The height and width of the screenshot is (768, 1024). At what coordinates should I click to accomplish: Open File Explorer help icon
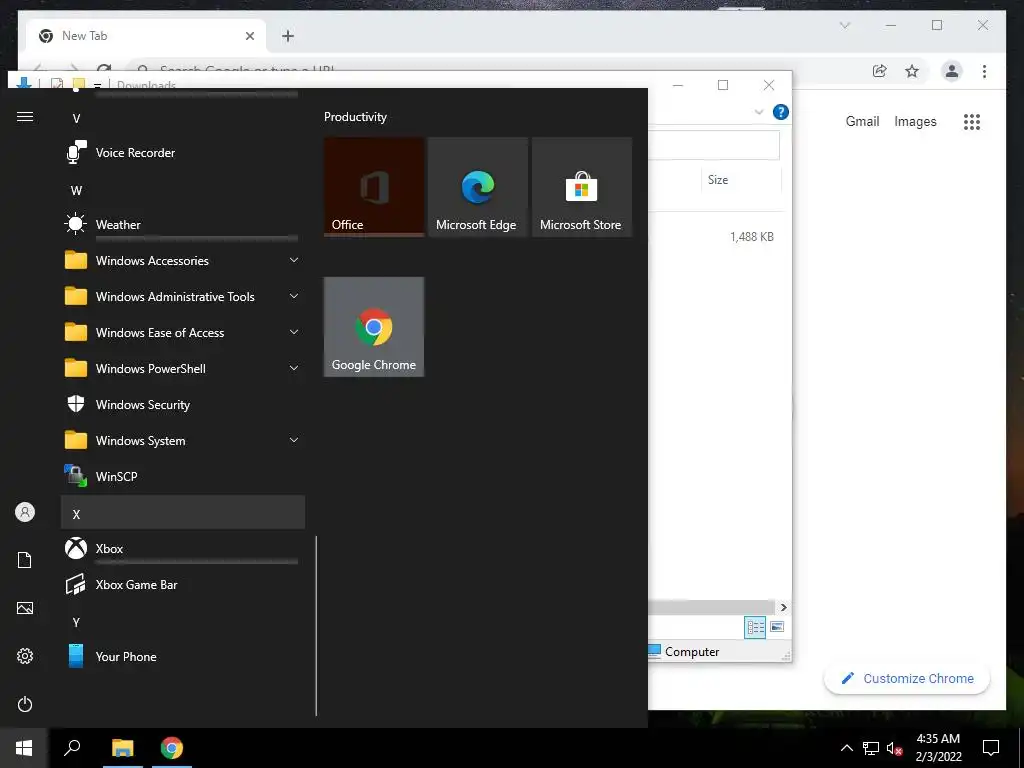pyautogui.click(x=780, y=112)
